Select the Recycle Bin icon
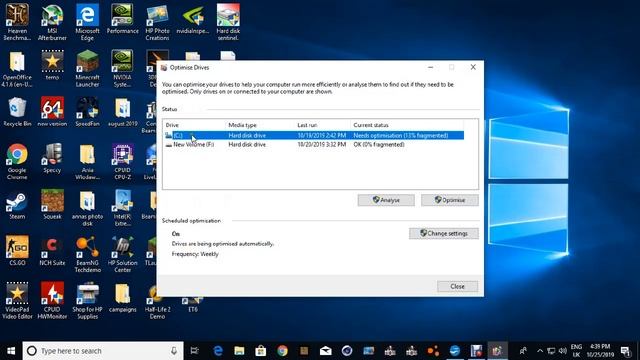Viewport: 640px width, 360px height. tap(17, 112)
